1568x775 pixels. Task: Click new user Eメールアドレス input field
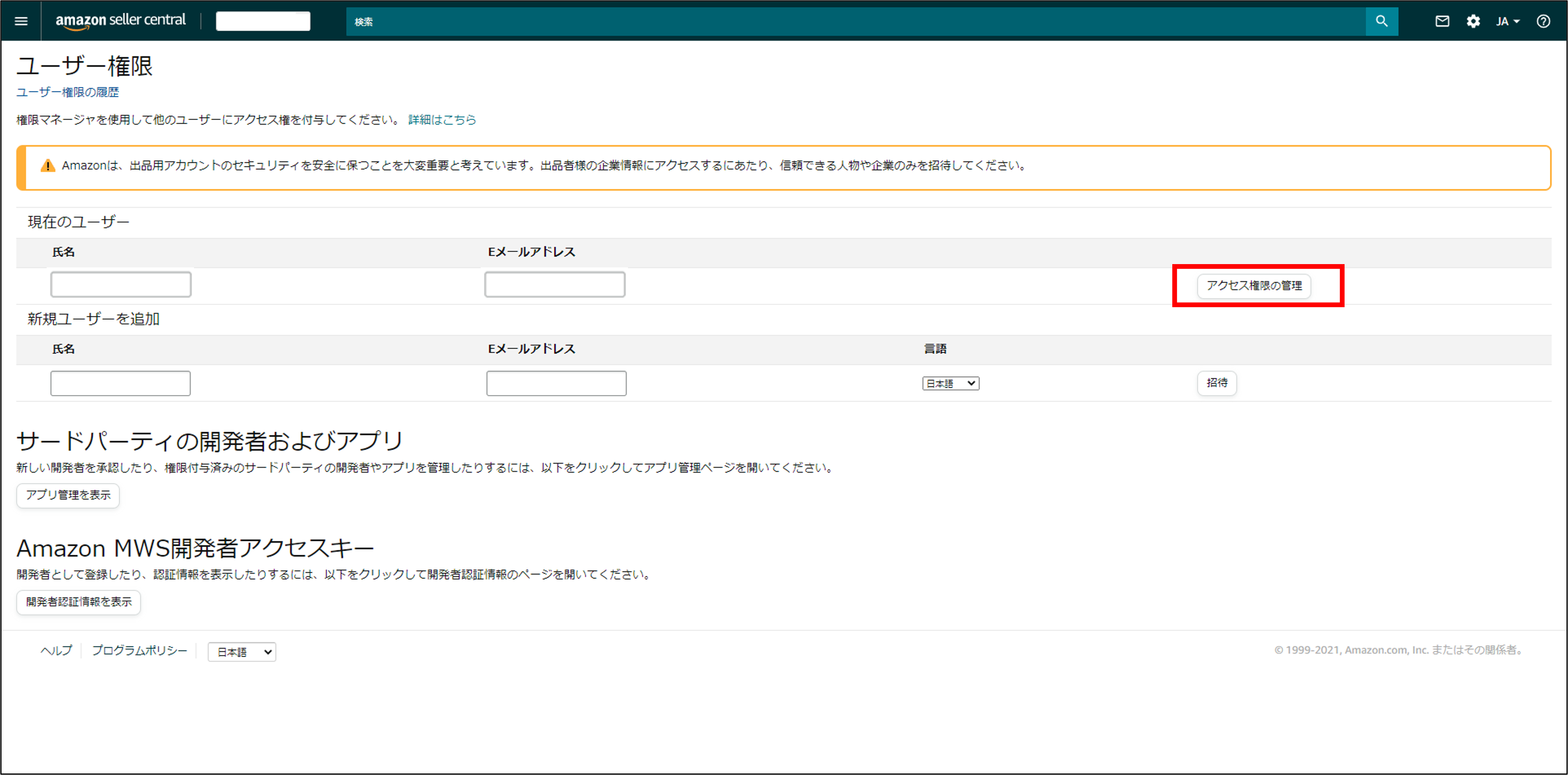click(x=556, y=384)
